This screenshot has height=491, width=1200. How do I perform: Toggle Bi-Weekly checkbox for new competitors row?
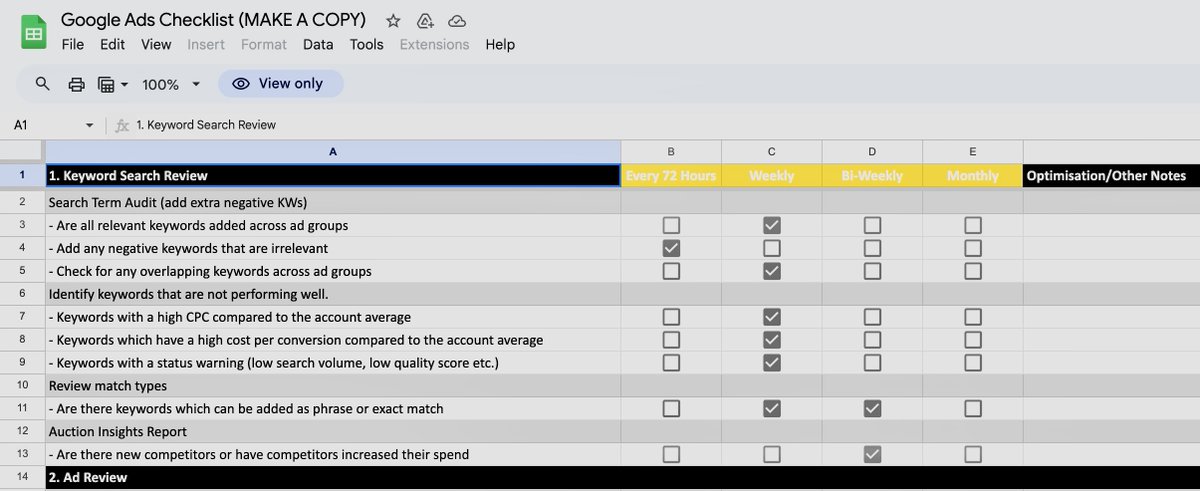pyautogui.click(x=872, y=454)
